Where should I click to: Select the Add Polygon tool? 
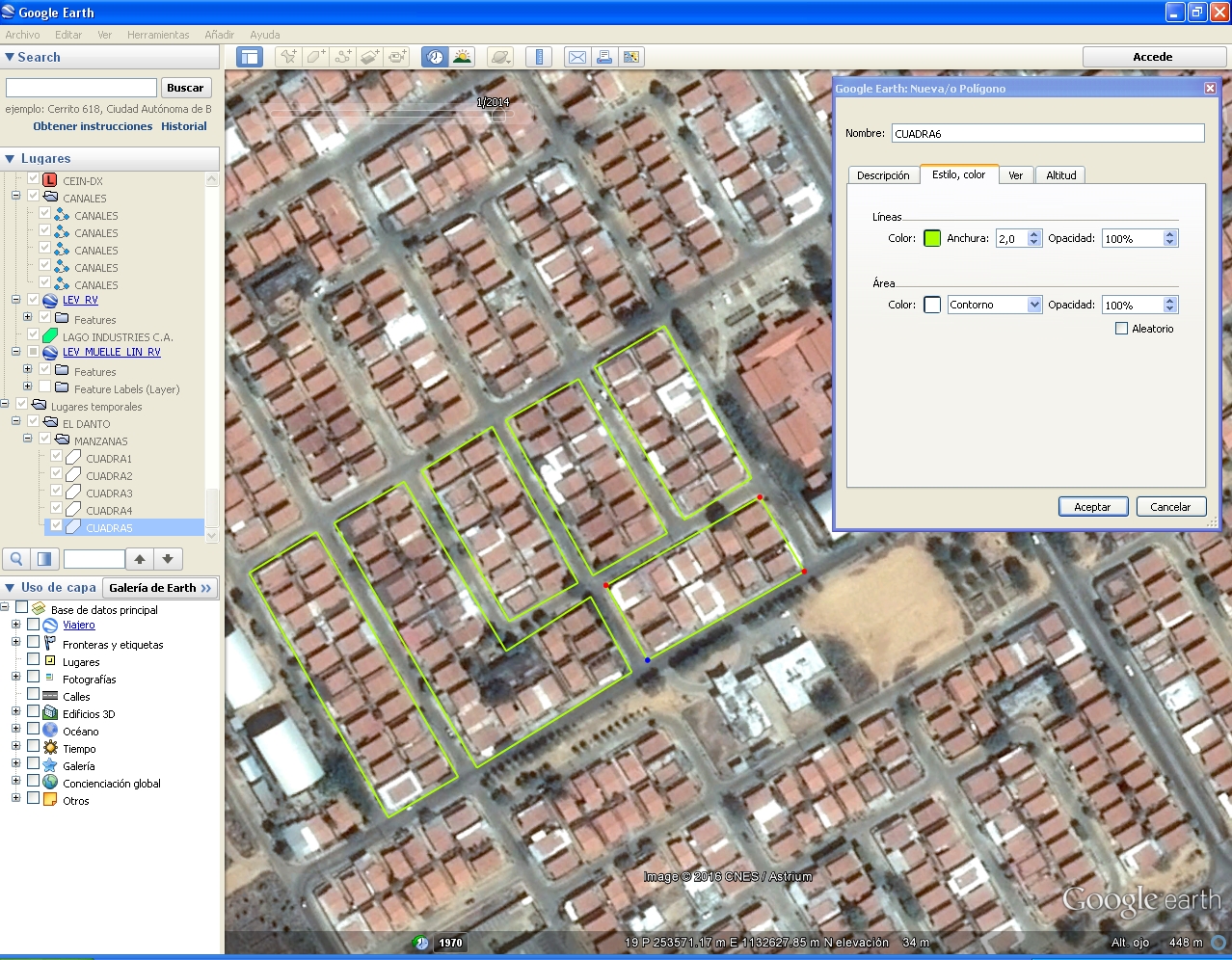pyautogui.click(x=314, y=57)
